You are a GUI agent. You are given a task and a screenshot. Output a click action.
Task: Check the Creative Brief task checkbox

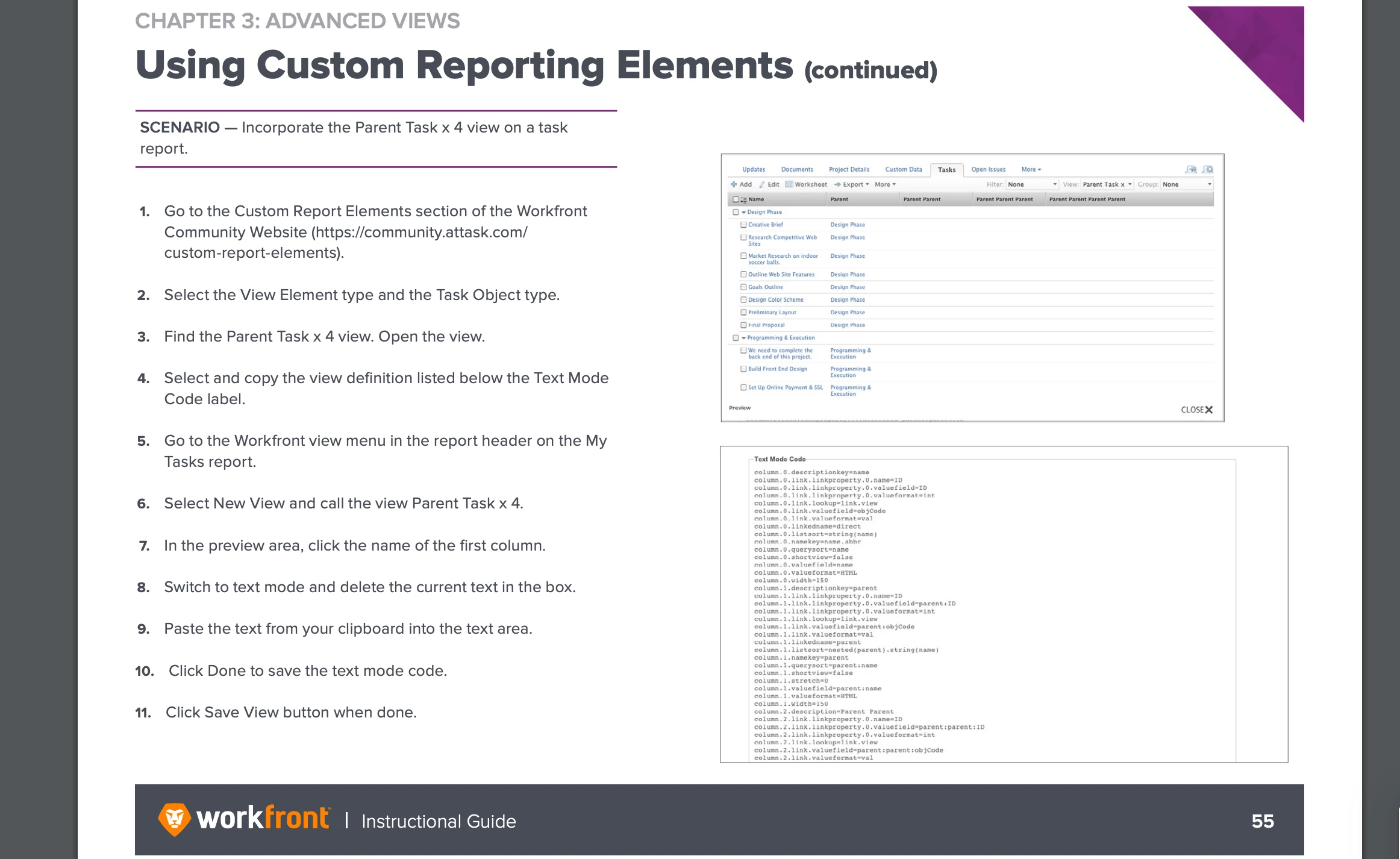click(x=743, y=225)
